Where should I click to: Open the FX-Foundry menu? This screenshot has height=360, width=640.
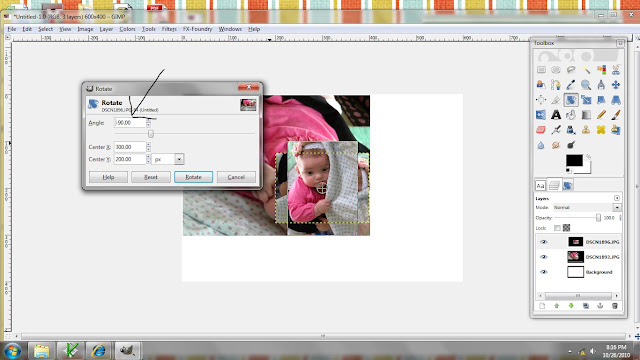[x=198, y=29]
